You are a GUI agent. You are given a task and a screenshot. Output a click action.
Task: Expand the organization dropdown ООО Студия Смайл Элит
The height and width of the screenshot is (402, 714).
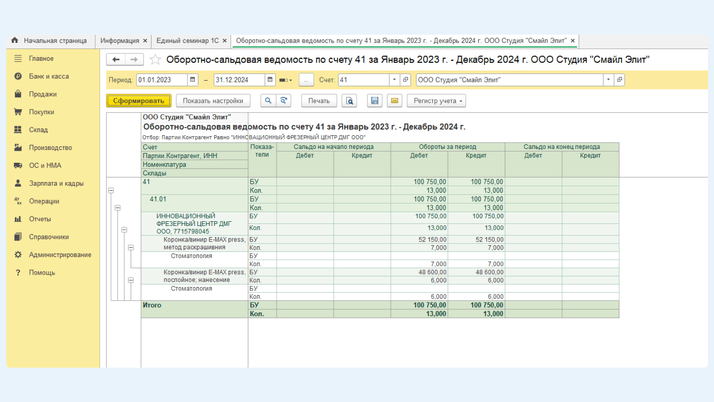click(x=608, y=80)
